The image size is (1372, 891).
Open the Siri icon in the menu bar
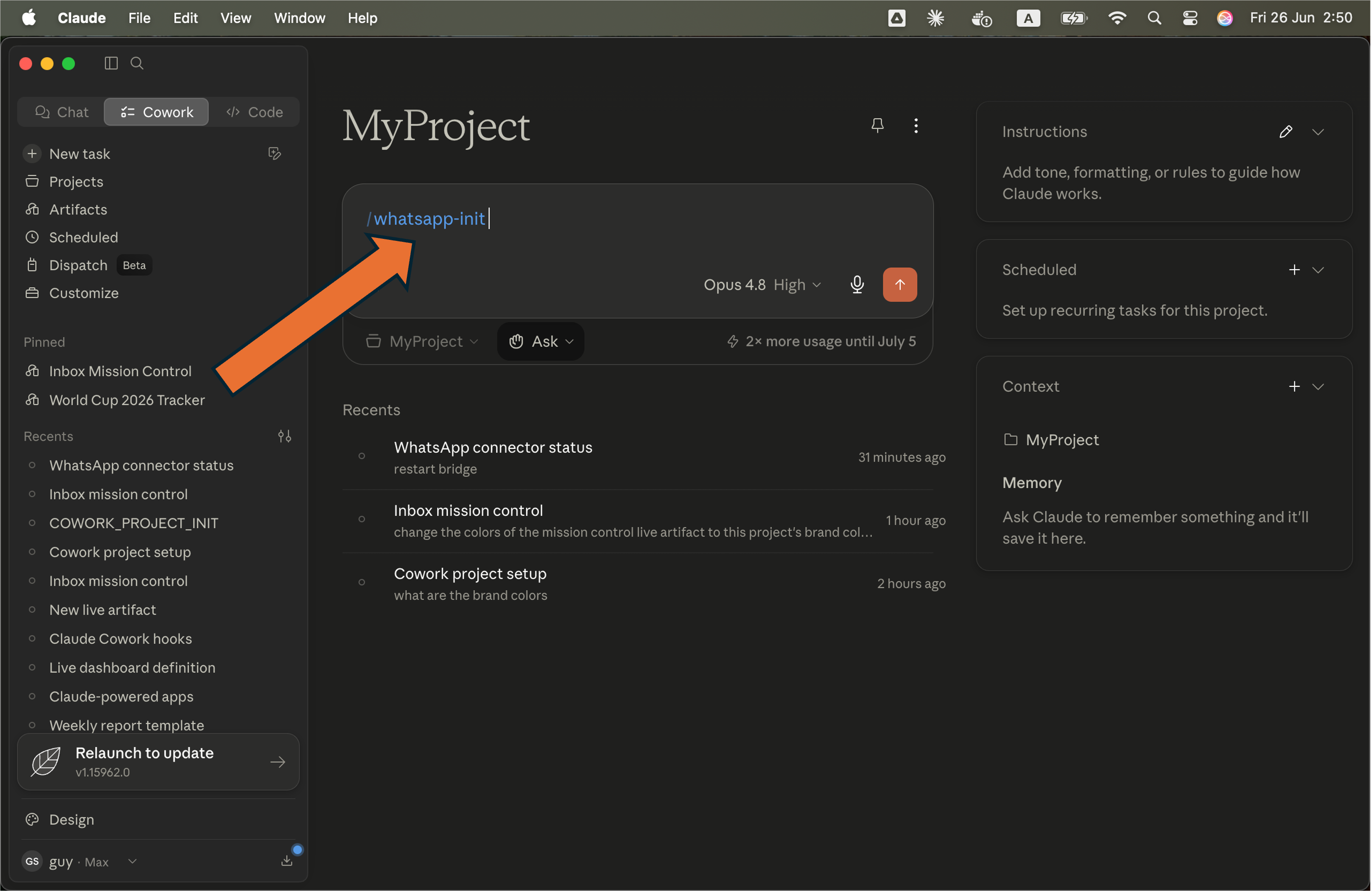(x=1224, y=18)
